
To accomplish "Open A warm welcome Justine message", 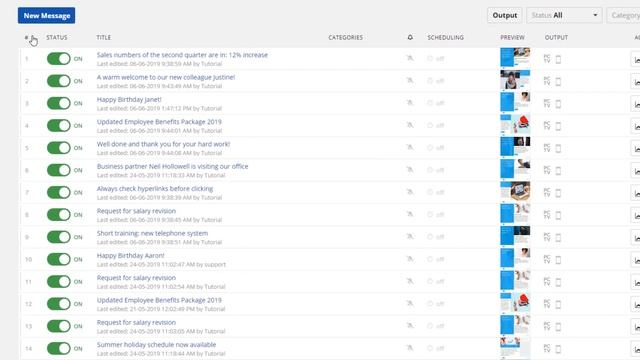I will (166, 77).
